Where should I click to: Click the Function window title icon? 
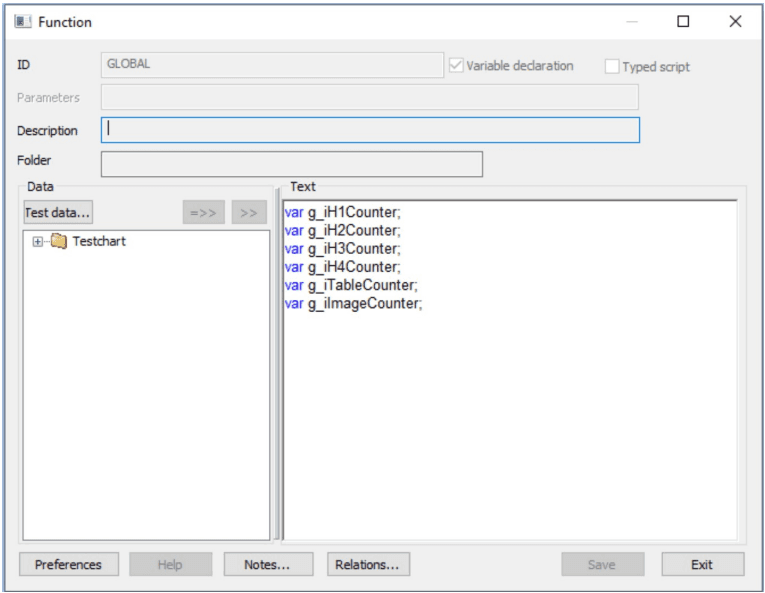(22, 21)
